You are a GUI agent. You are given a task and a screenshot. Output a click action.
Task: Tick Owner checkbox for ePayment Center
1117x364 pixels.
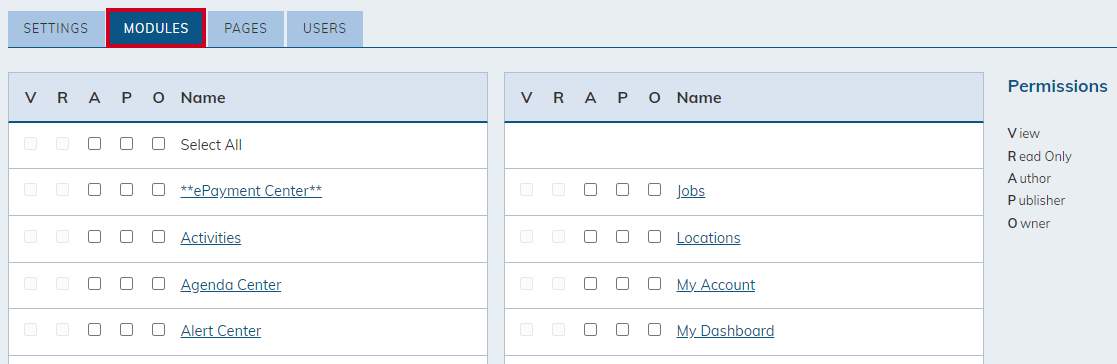click(158, 190)
